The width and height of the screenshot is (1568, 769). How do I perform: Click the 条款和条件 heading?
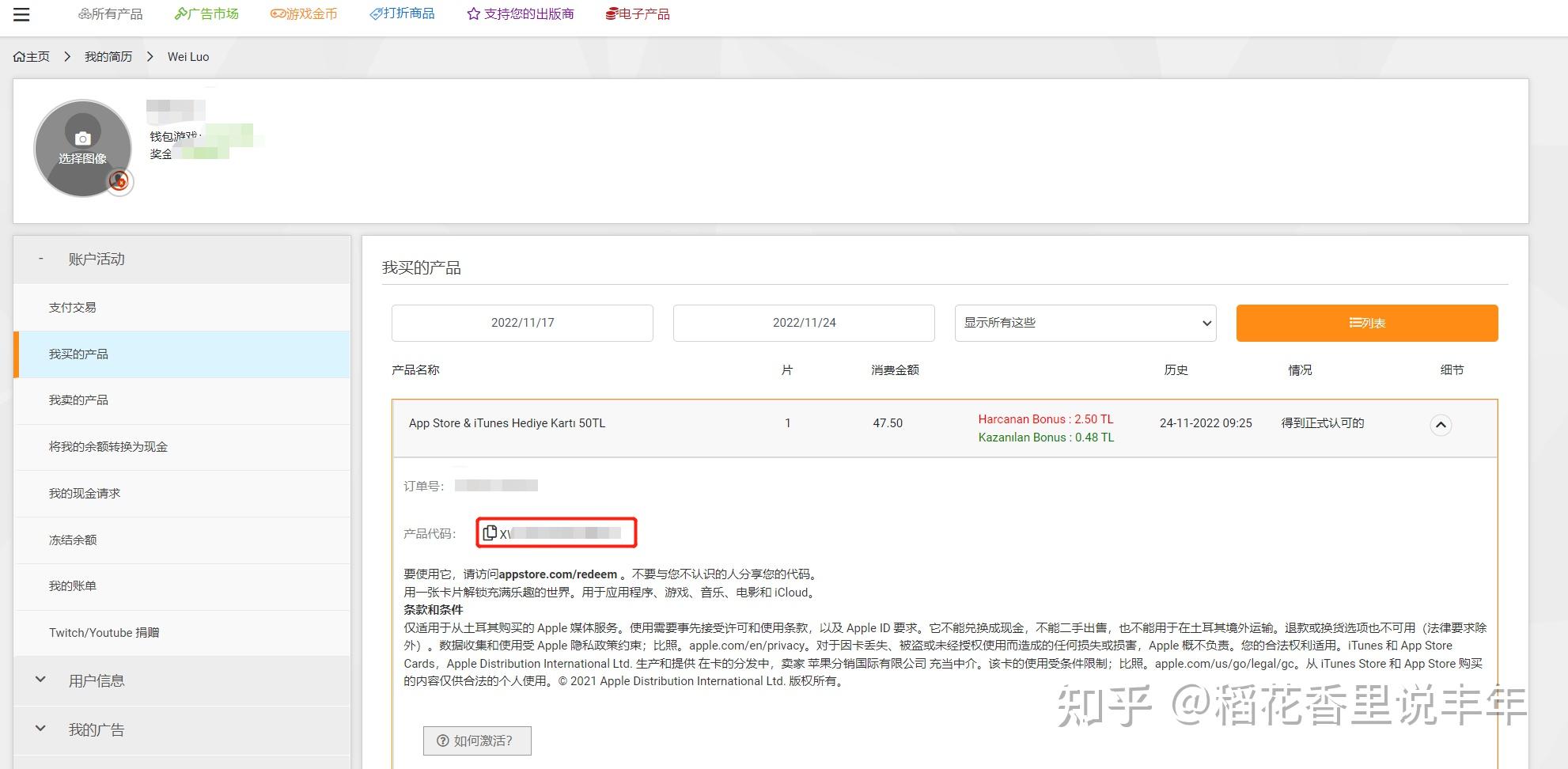tap(433, 610)
